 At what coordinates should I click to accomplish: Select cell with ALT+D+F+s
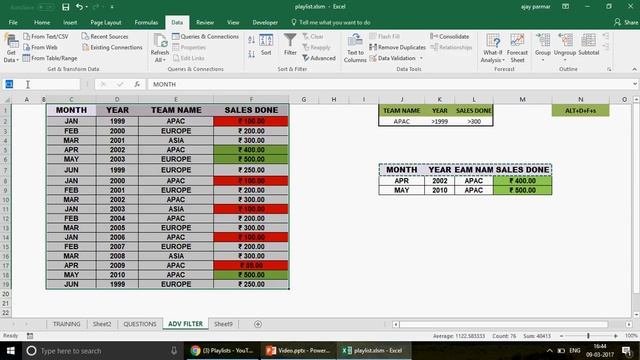[580, 111]
